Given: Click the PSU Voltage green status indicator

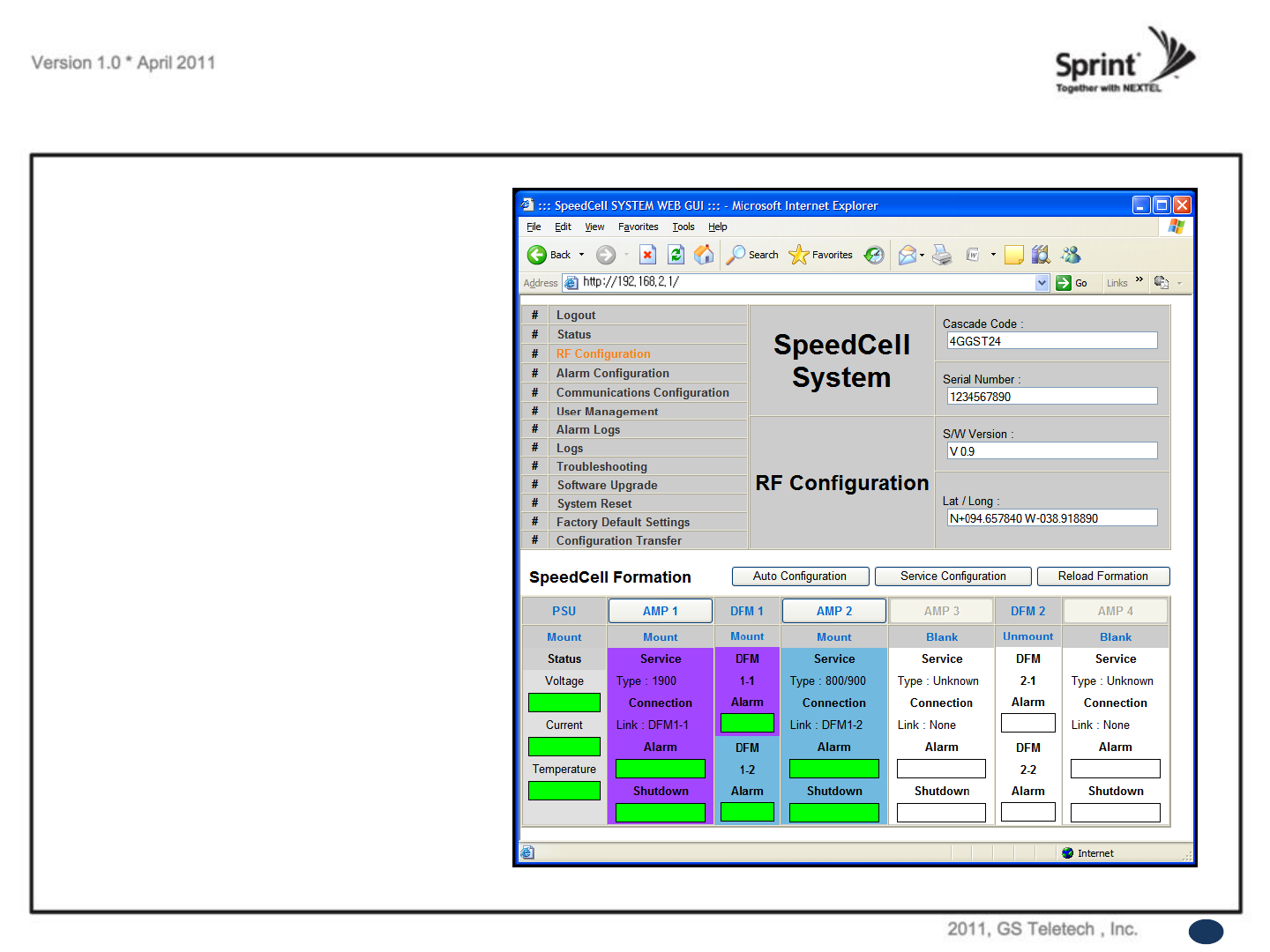Looking at the screenshot, I should tap(564, 703).
